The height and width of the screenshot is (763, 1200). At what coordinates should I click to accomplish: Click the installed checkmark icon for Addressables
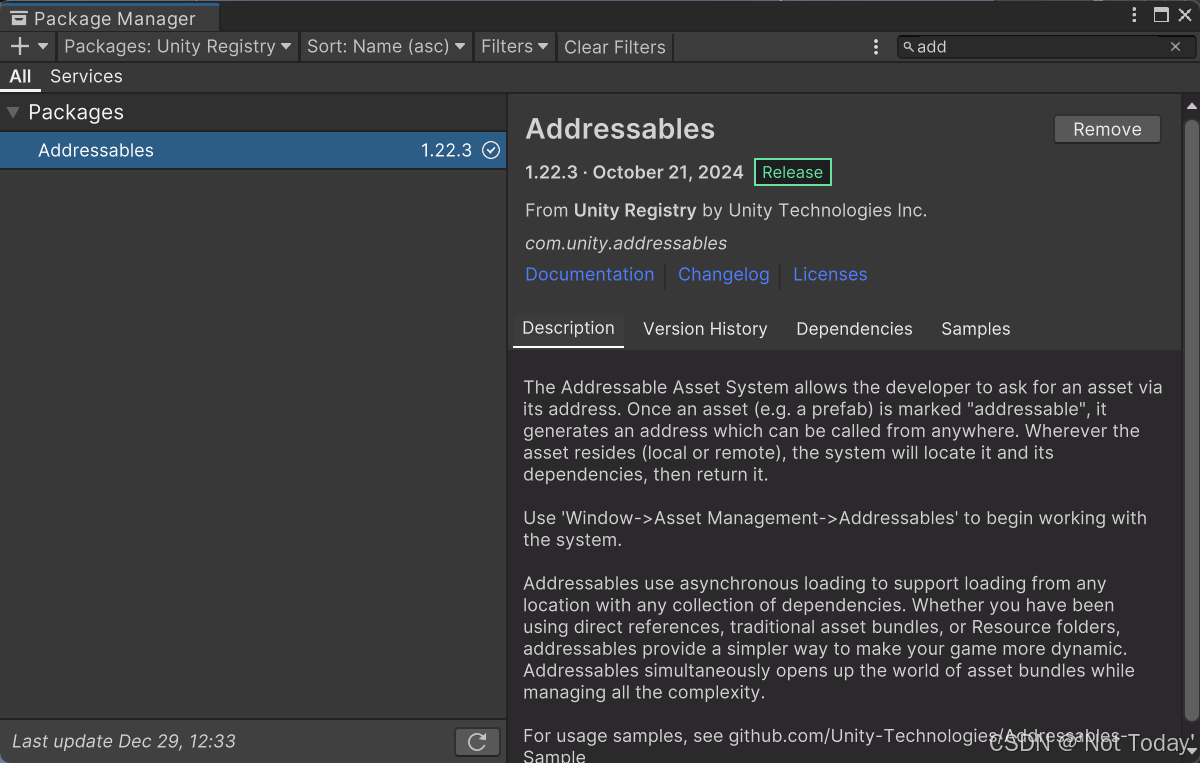(x=491, y=150)
